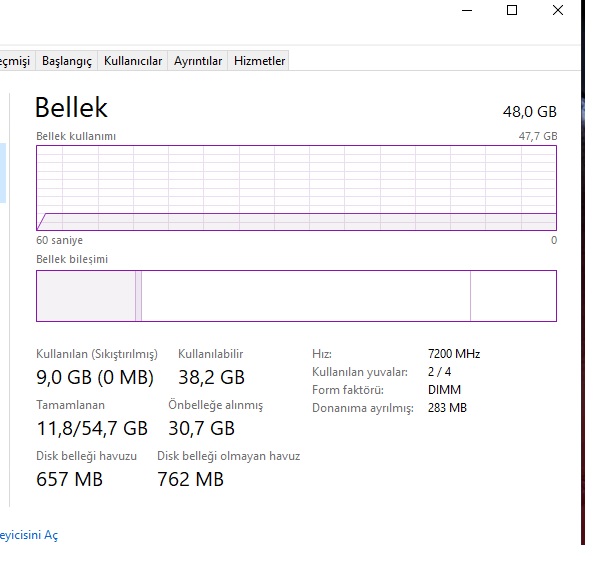Maximize the Task Manager window
The image size is (603, 564).
pos(512,10)
